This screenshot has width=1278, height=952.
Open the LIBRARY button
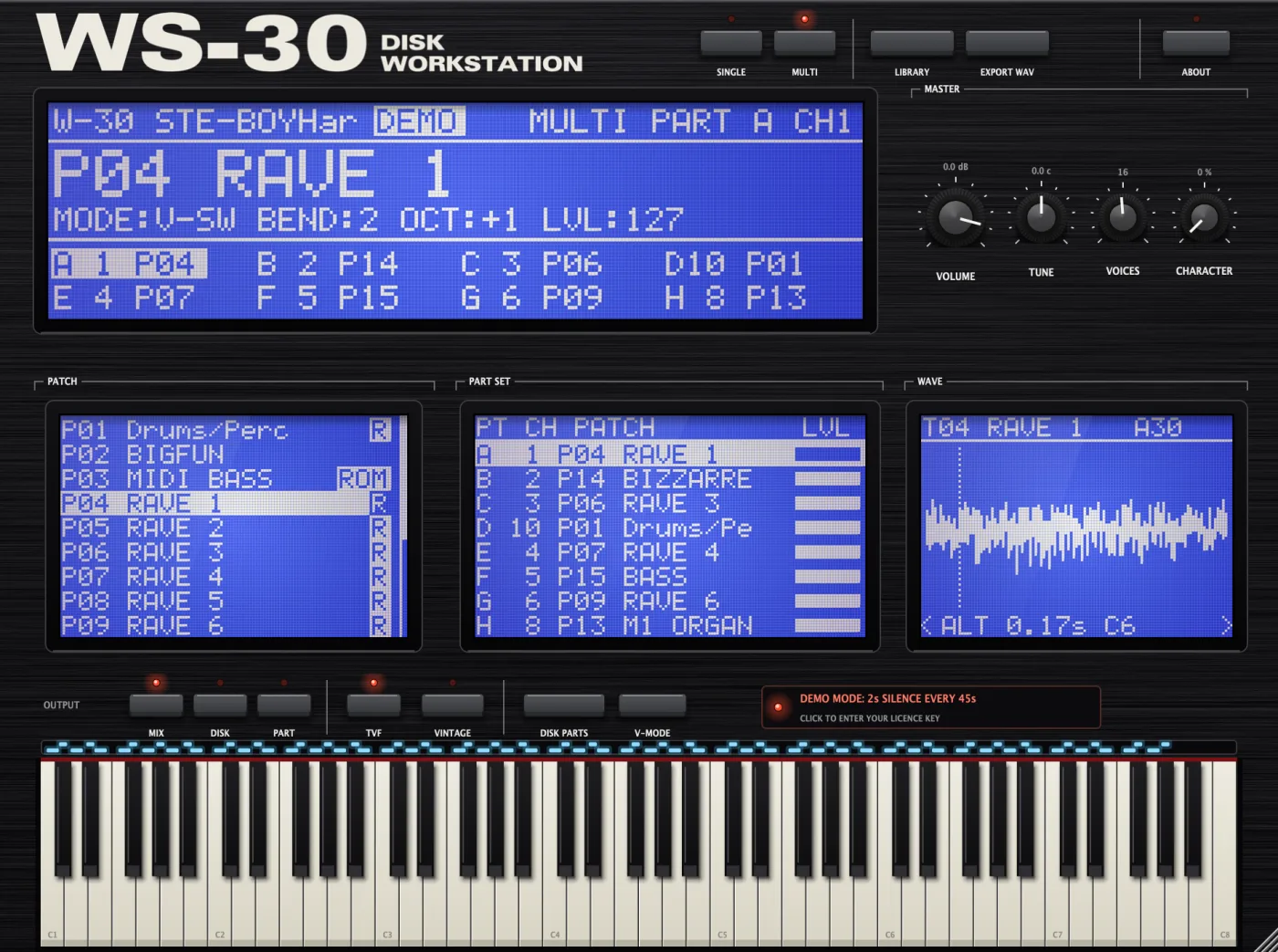[x=911, y=43]
